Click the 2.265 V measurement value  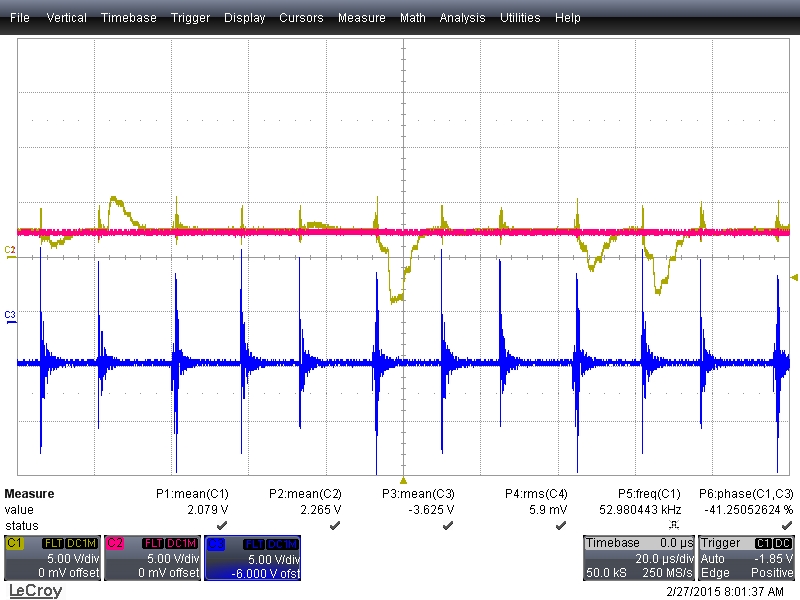pos(320,510)
